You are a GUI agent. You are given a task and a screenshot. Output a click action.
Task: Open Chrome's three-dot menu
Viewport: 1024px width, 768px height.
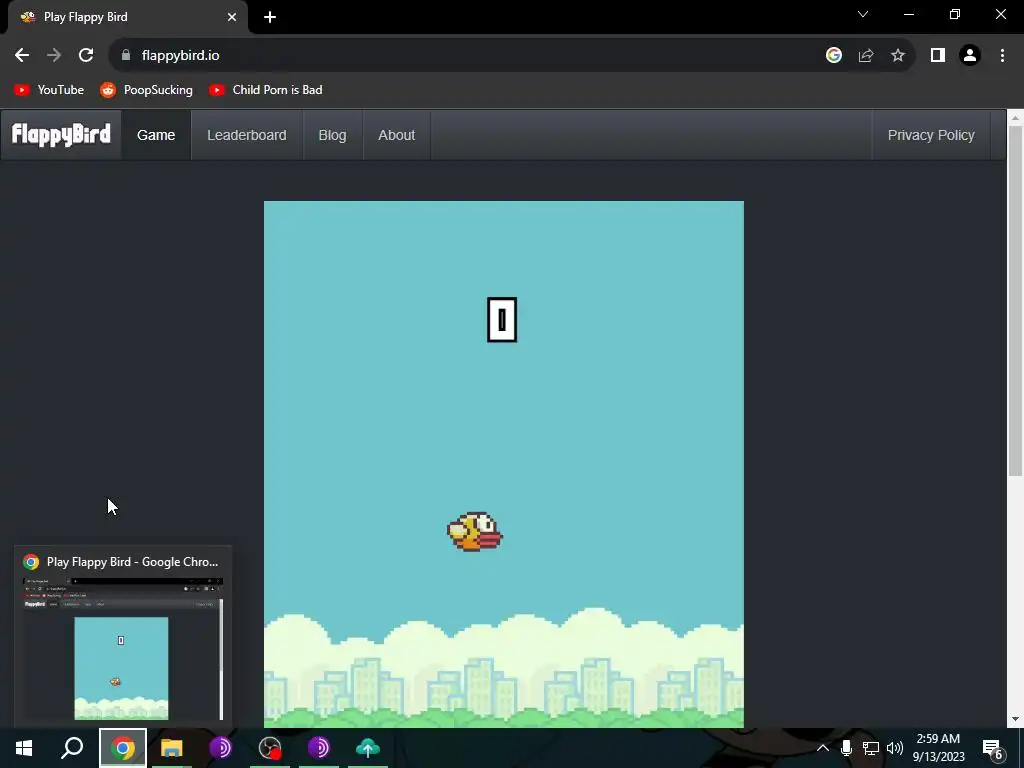point(1002,56)
